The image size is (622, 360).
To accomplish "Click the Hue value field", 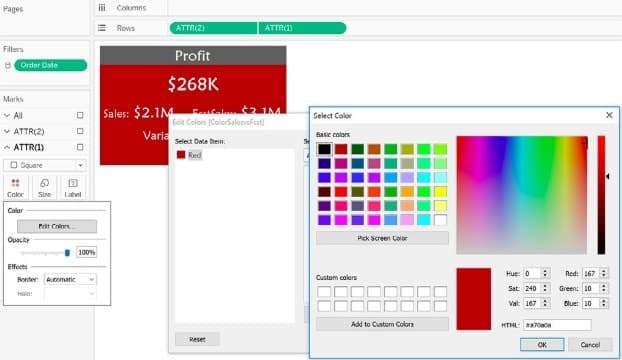I will point(532,273).
